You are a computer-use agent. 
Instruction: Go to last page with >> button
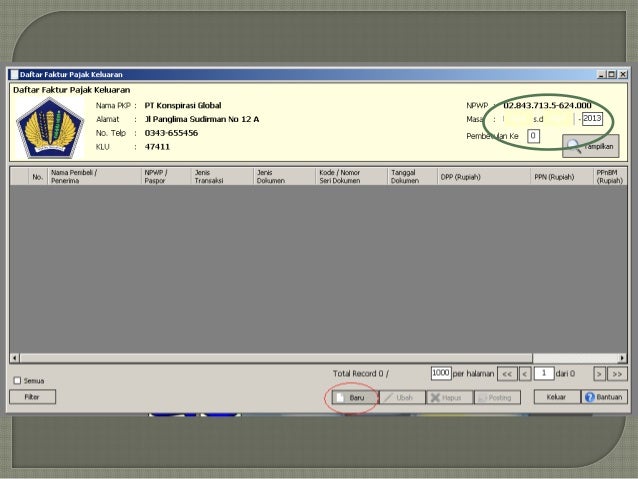click(618, 373)
